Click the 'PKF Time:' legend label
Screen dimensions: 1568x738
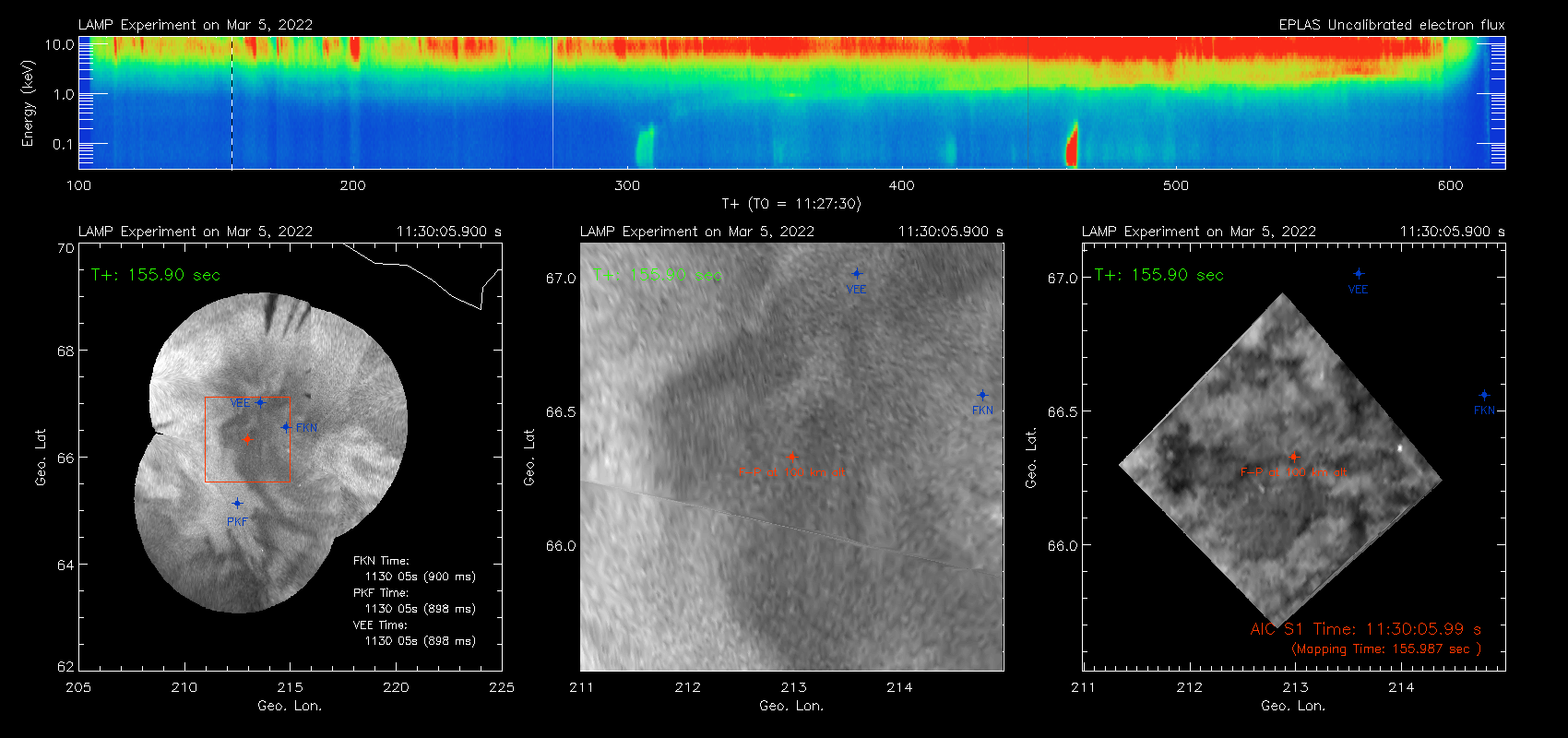[x=381, y=592]
